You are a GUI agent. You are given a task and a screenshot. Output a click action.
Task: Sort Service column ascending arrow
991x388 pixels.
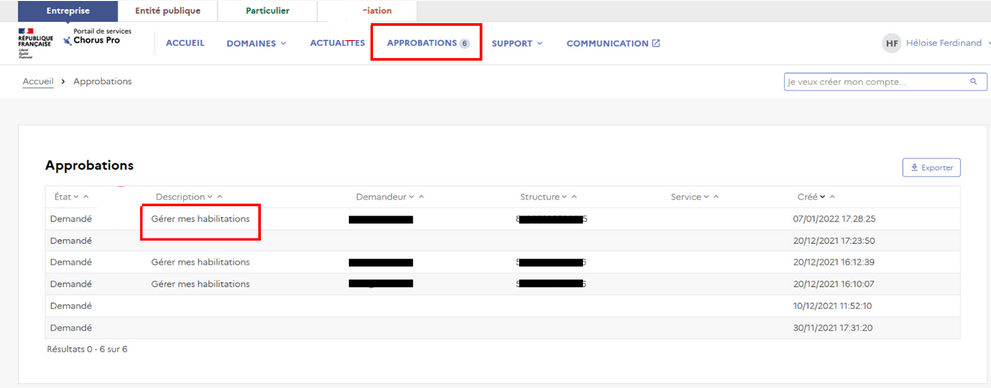point(716,197)
